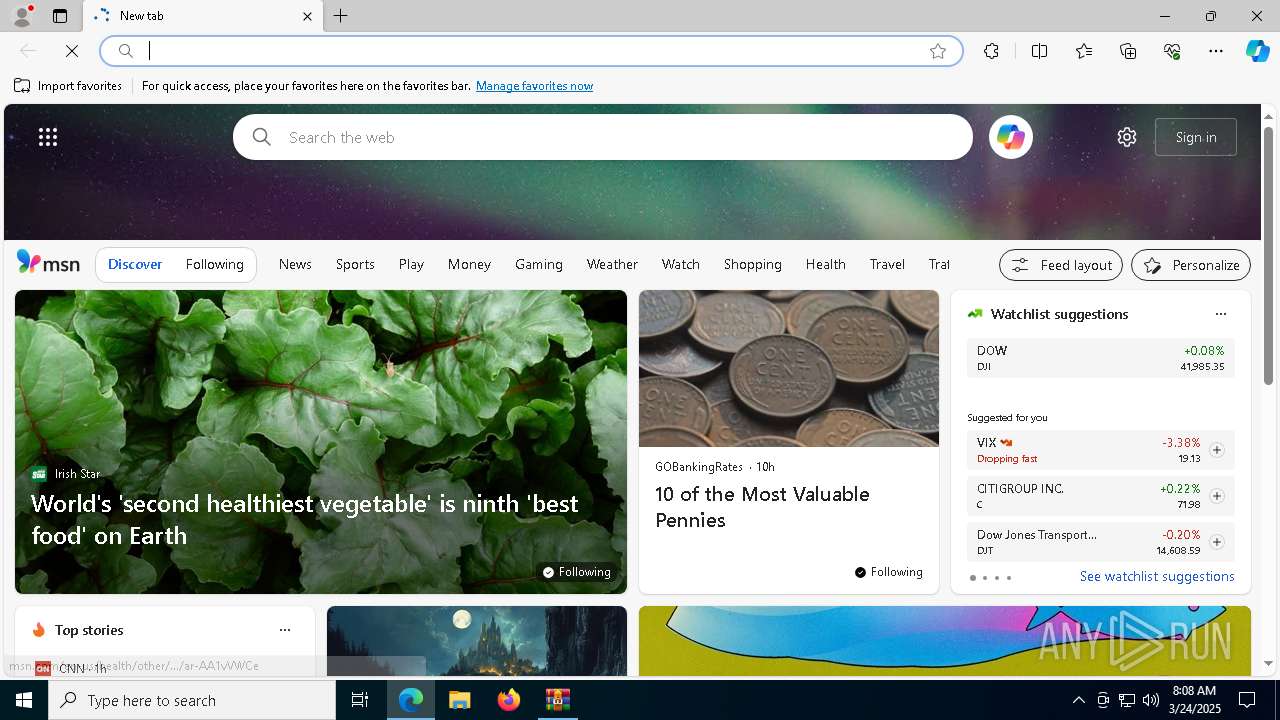Go to the msn logo home
Viewport: 1280px width, 720px height.
pos(48,263)
